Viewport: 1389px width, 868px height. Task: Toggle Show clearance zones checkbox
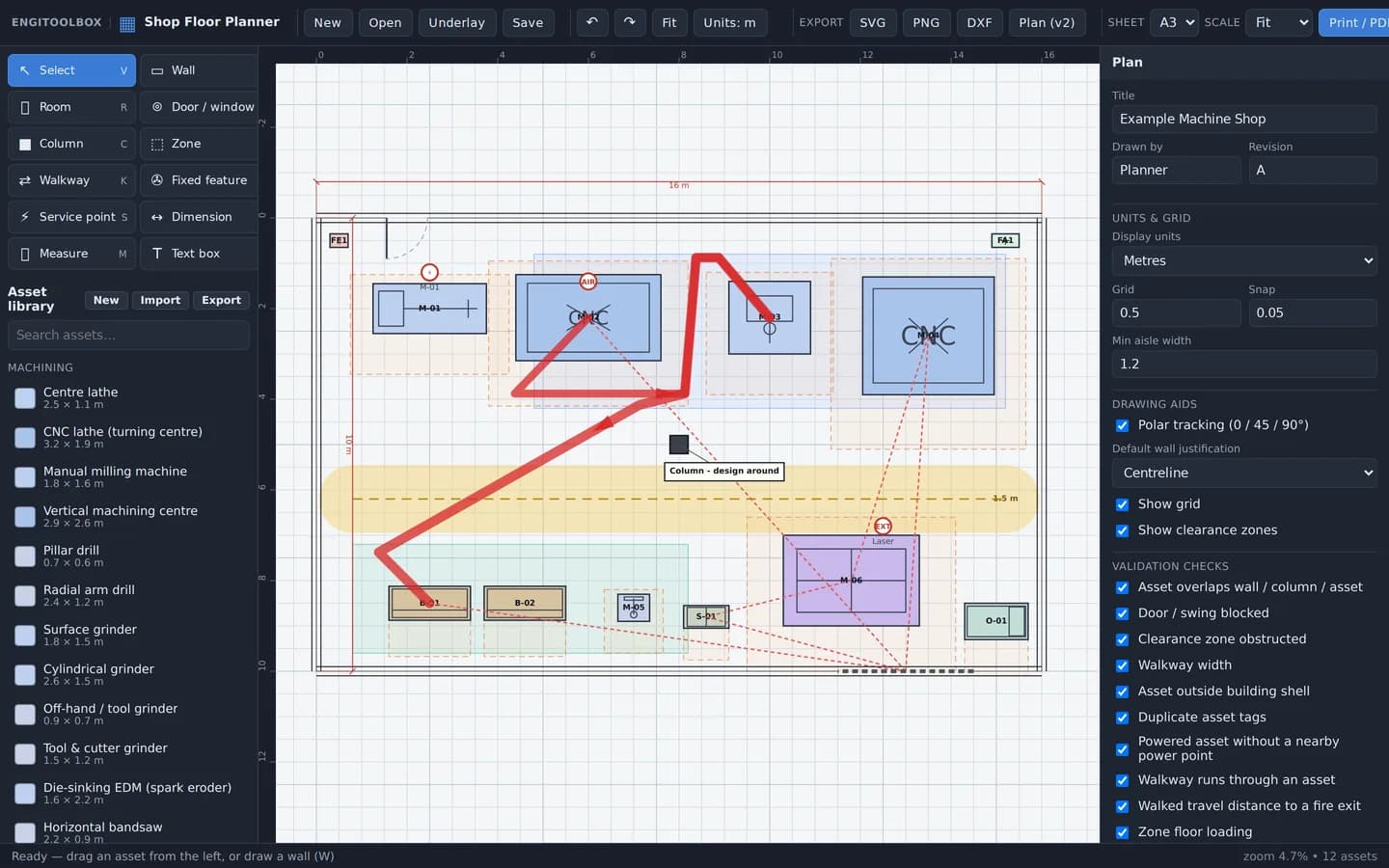point(1122,530)
